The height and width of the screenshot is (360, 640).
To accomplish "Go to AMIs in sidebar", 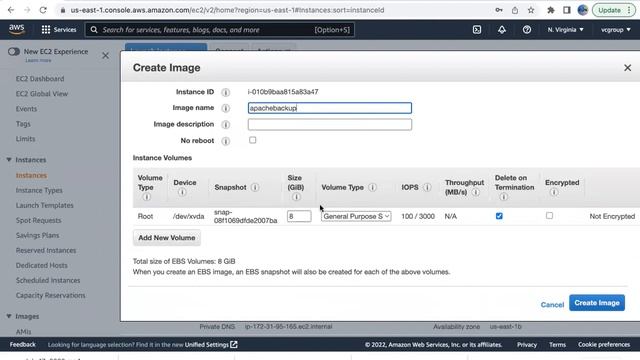I will pos(23,331).
